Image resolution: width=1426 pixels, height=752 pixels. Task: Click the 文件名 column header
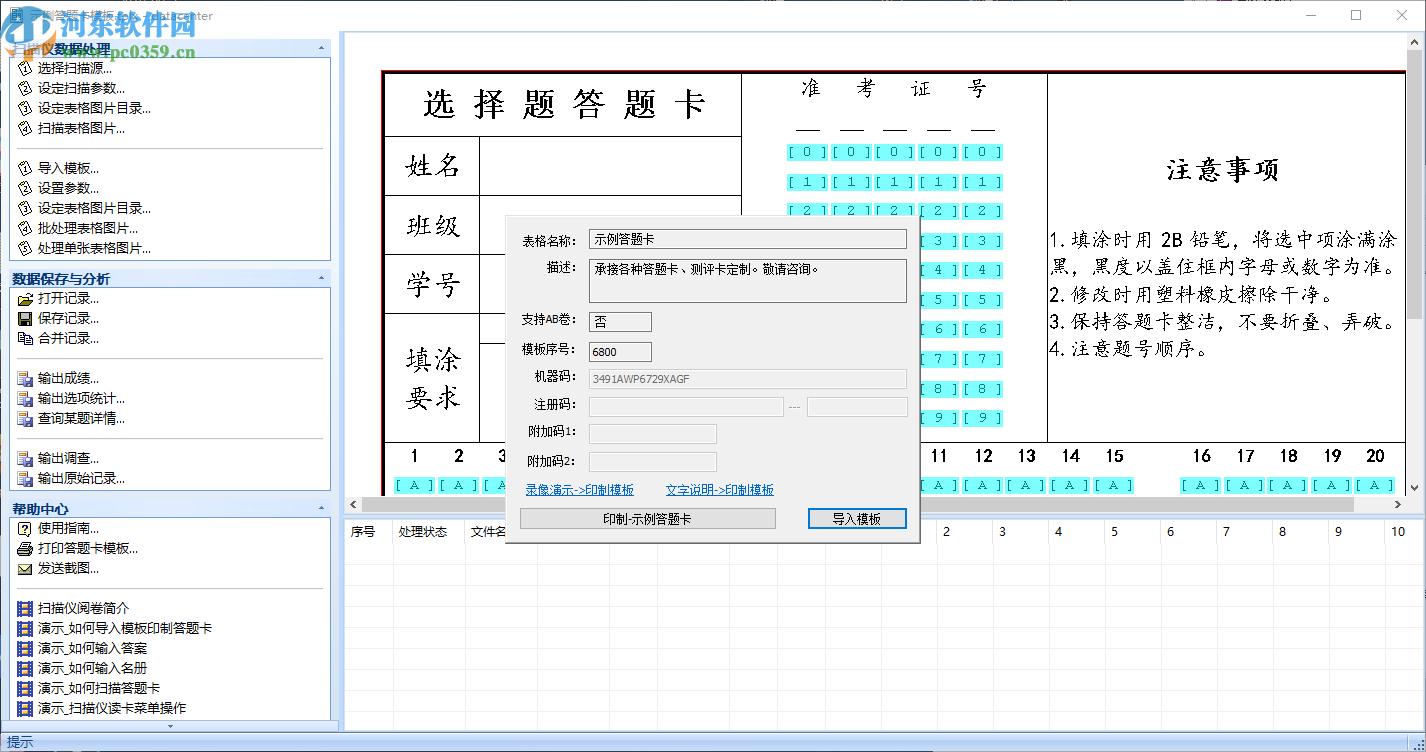point(487,532)
